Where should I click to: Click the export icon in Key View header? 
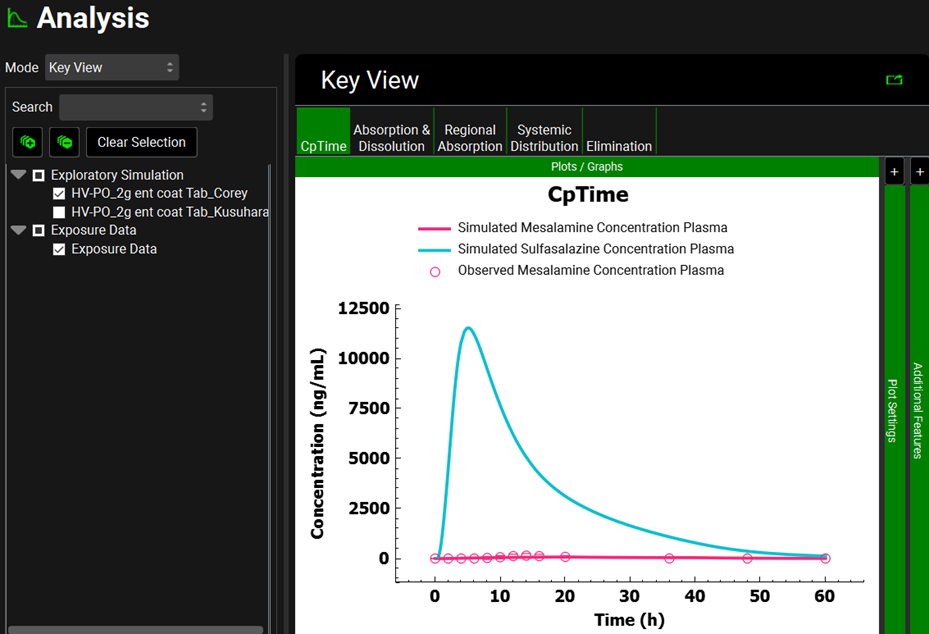[894, 80]
